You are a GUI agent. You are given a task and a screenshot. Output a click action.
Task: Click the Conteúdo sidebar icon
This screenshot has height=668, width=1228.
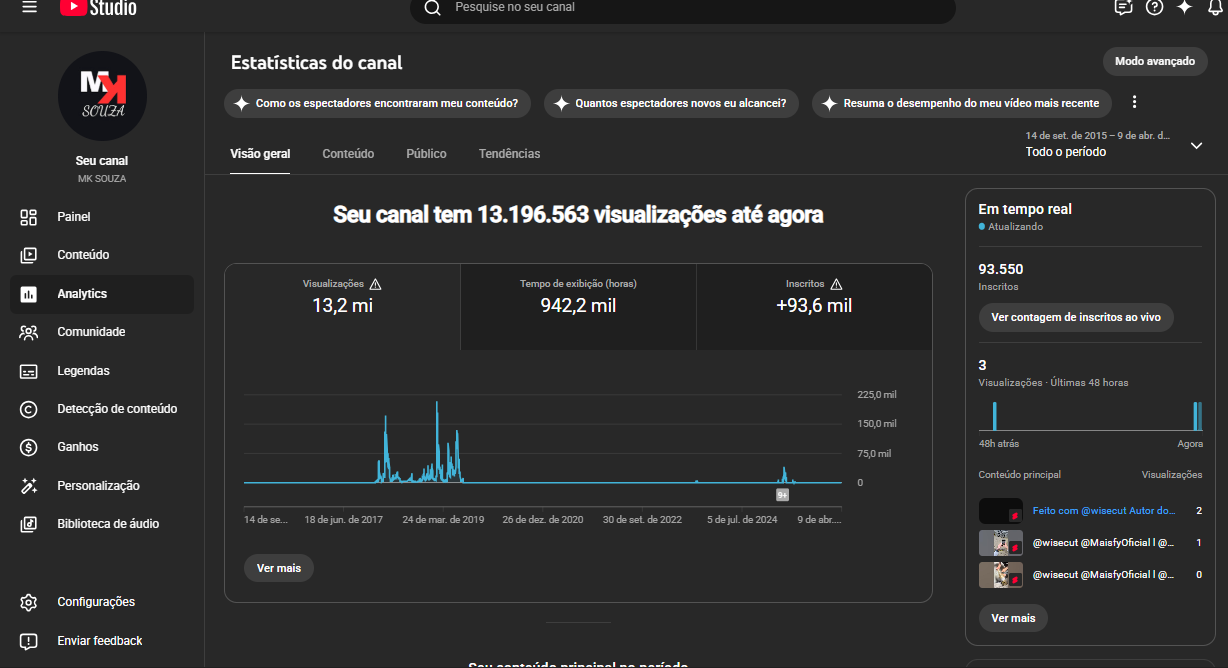(28, 255)
